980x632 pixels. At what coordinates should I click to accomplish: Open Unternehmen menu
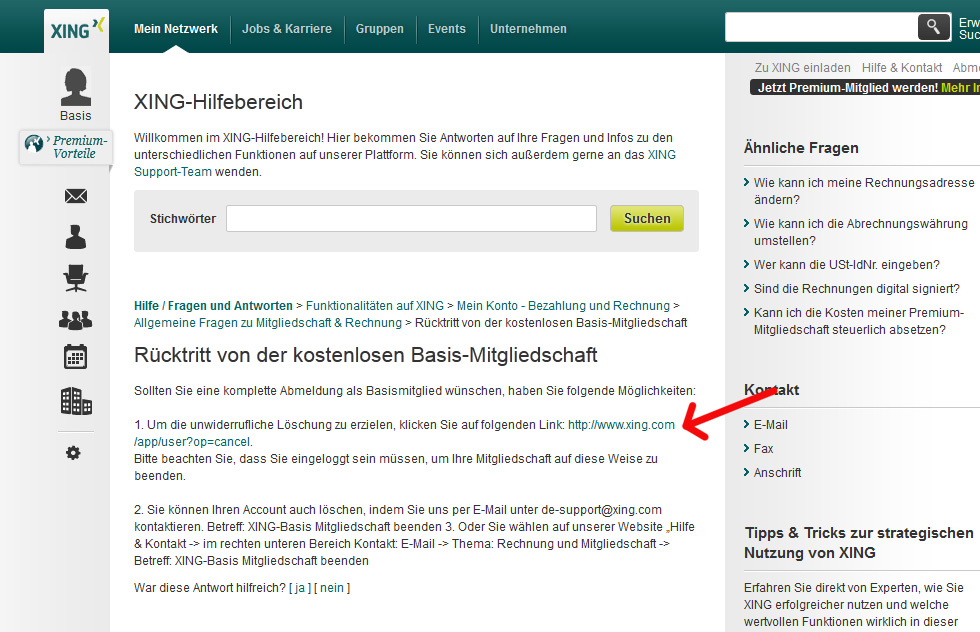click(528, 29)
